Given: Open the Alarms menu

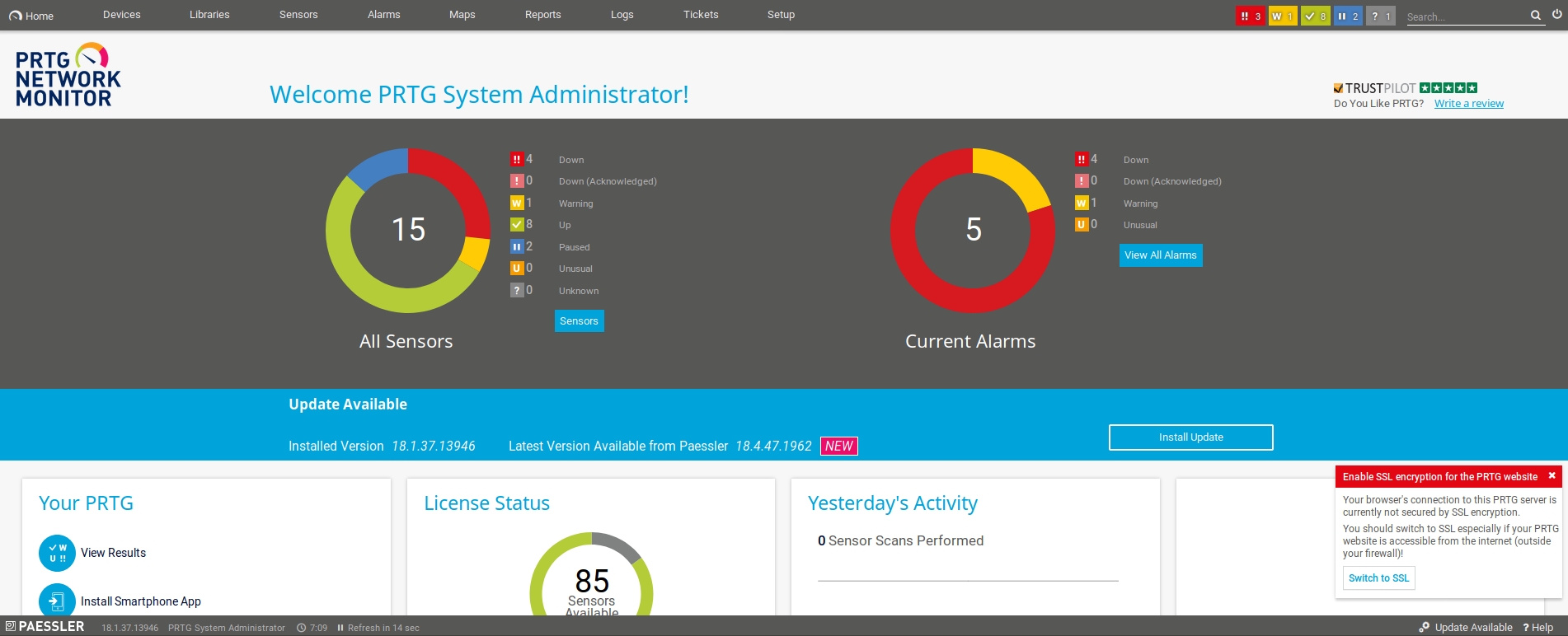Looking at the screenshot, I should (x=384, y=15).
